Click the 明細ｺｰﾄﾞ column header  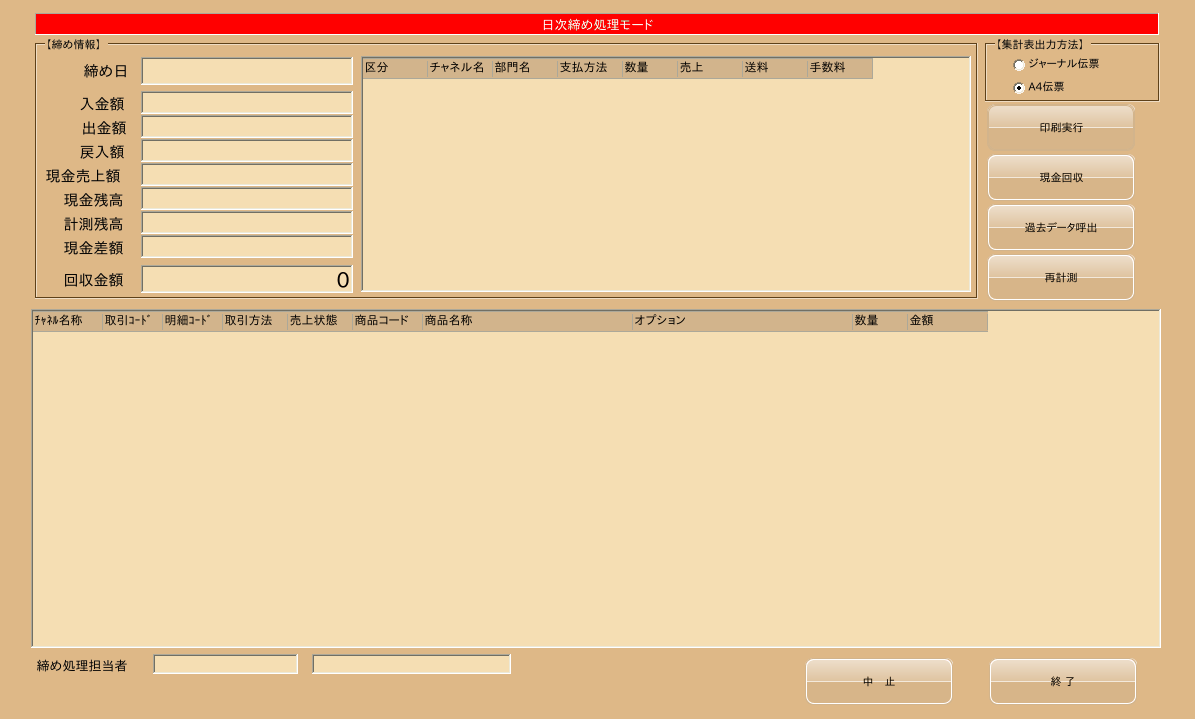coord(192,321)
